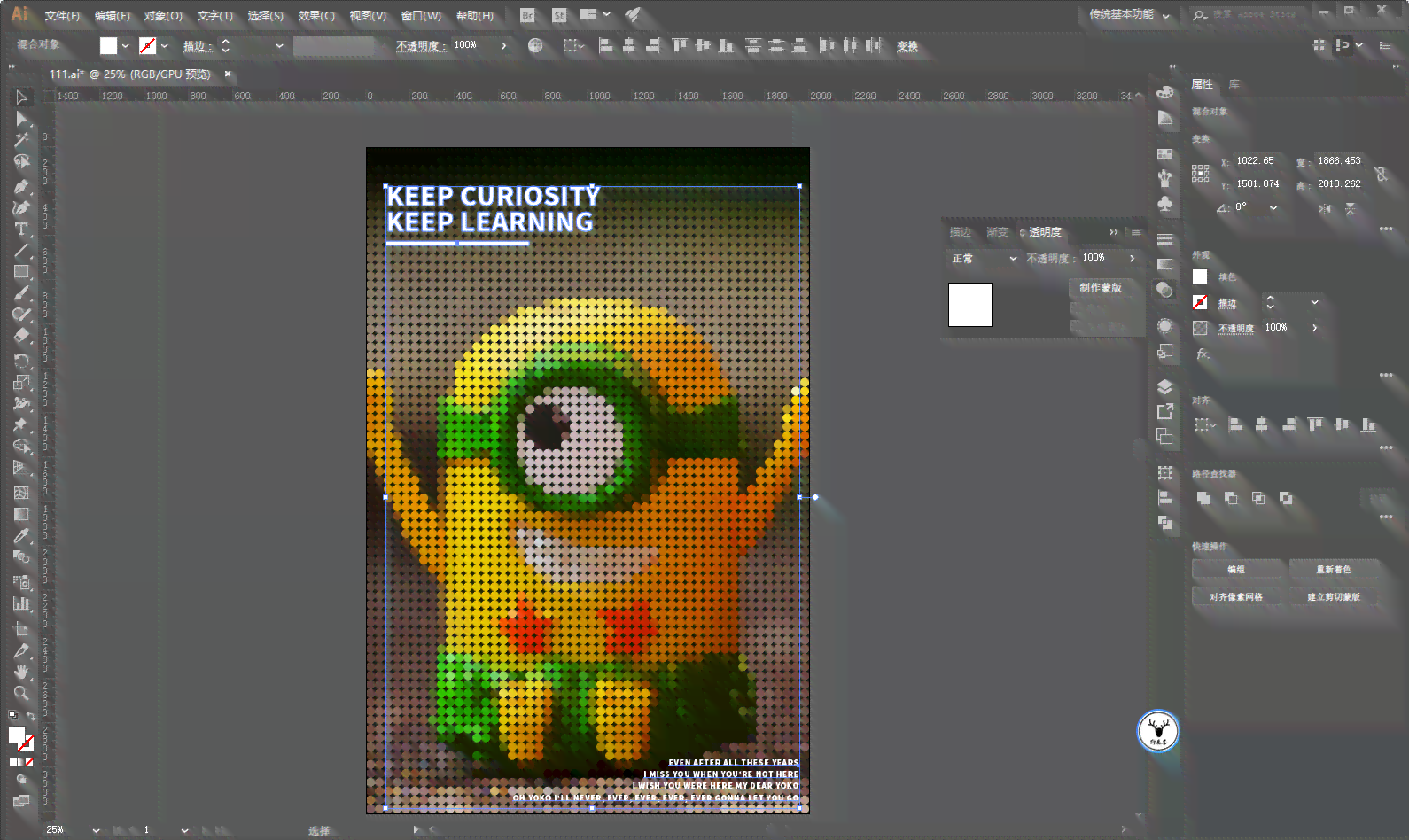Image resolution: width=1409 pixels, height=840 pixels.
Task: Select the Zoom magnifier tool
Action: [x=22, y=693]
